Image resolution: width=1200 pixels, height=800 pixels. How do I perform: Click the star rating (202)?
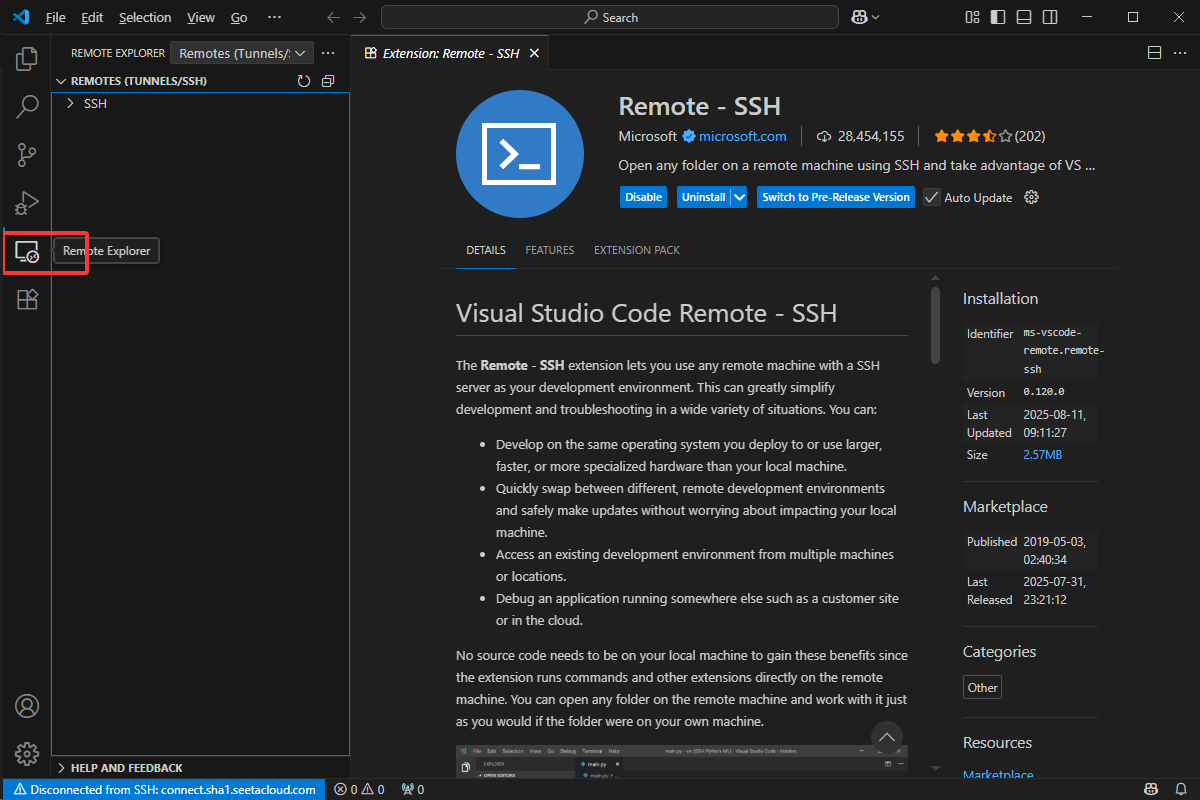[989, 136]
